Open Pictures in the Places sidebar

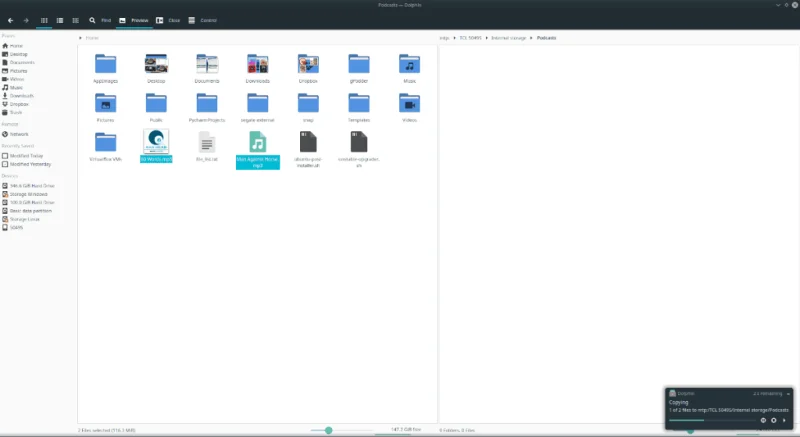tap(15, 71)
